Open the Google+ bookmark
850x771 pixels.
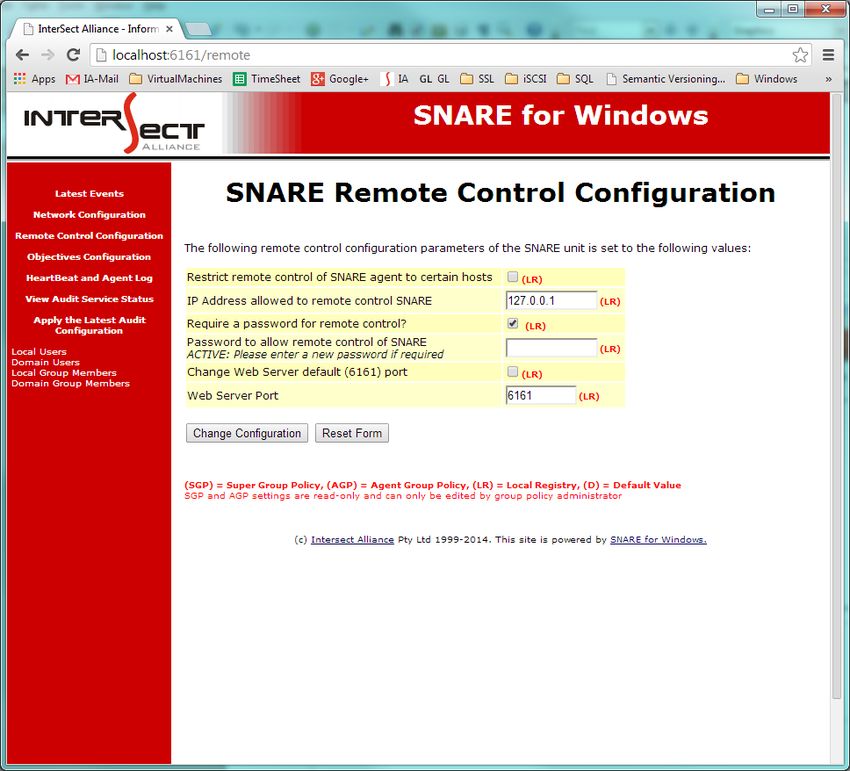point(340,79)
